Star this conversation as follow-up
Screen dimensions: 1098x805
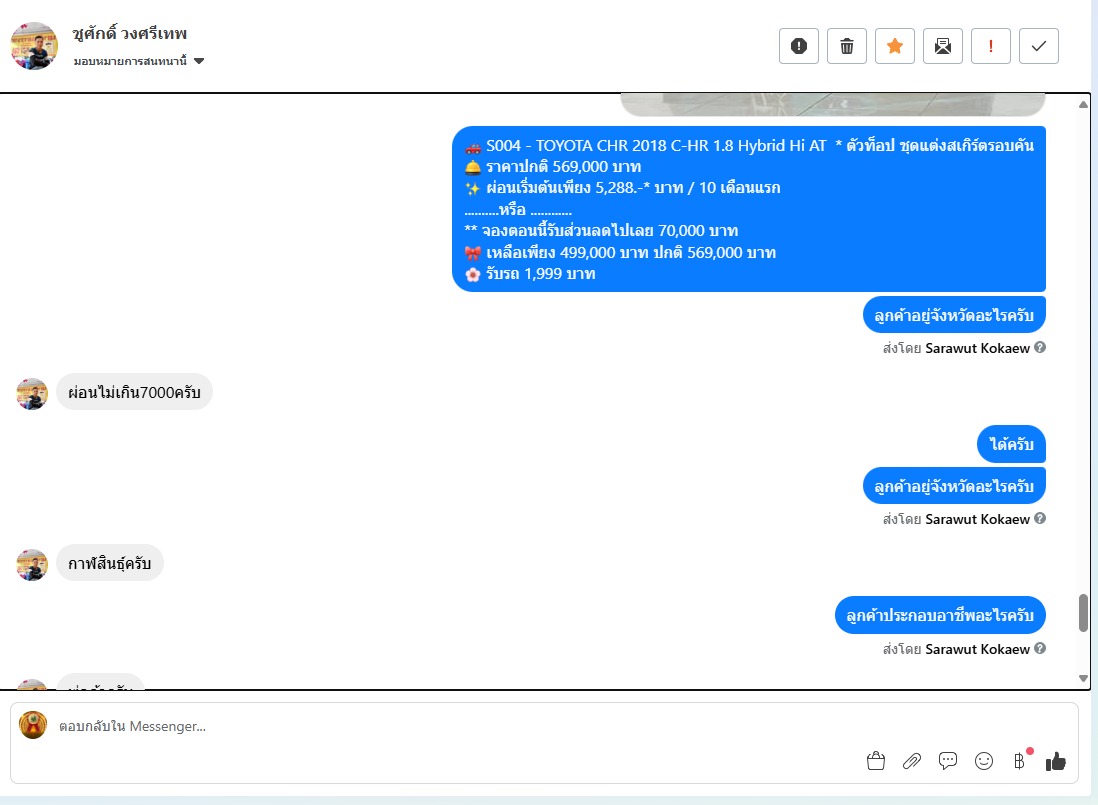click(894, 46)
